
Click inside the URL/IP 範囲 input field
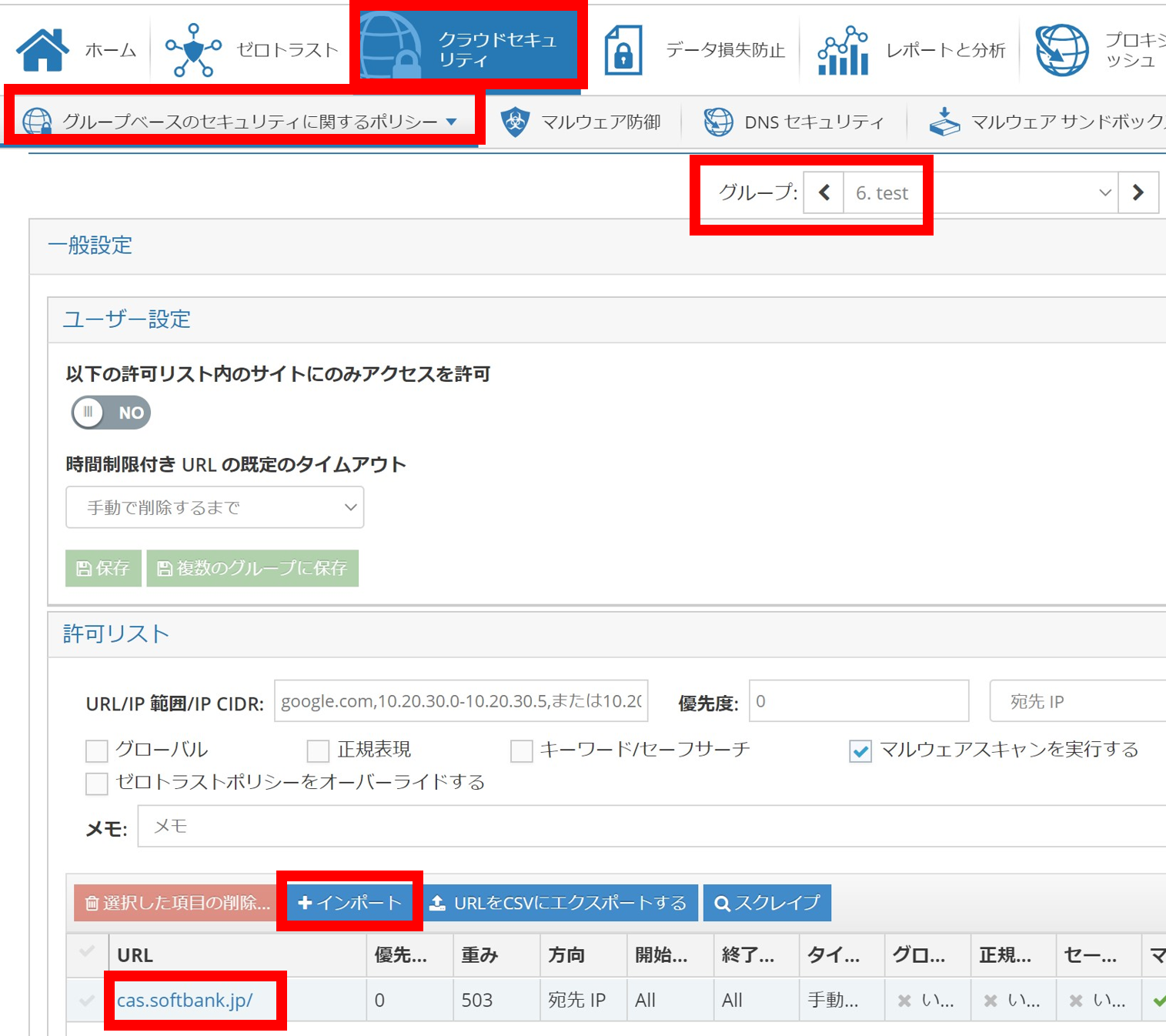460,700
